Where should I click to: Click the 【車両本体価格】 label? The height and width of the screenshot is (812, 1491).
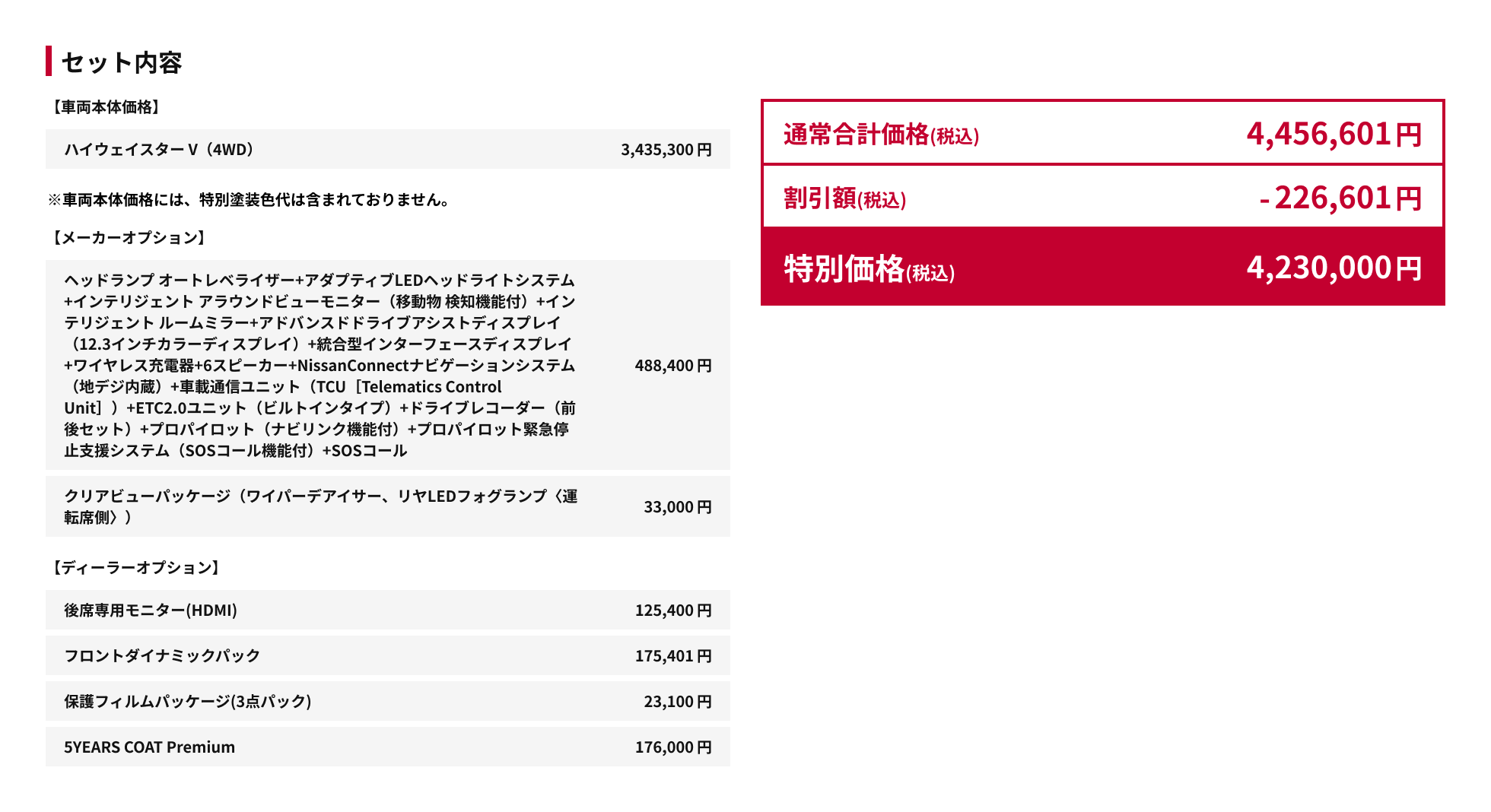(x=105, y=107)
